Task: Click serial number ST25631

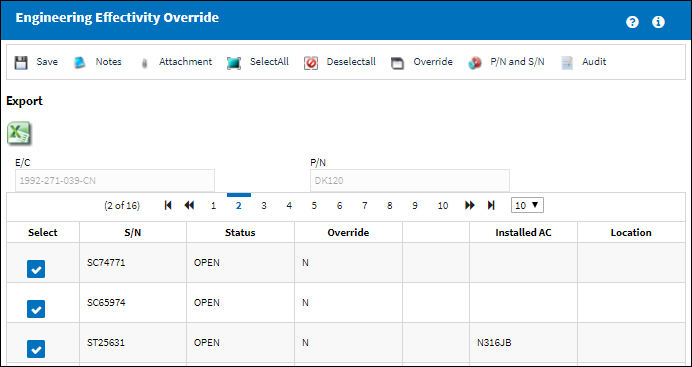Action: pyautogui.click(x=106, y=343)
